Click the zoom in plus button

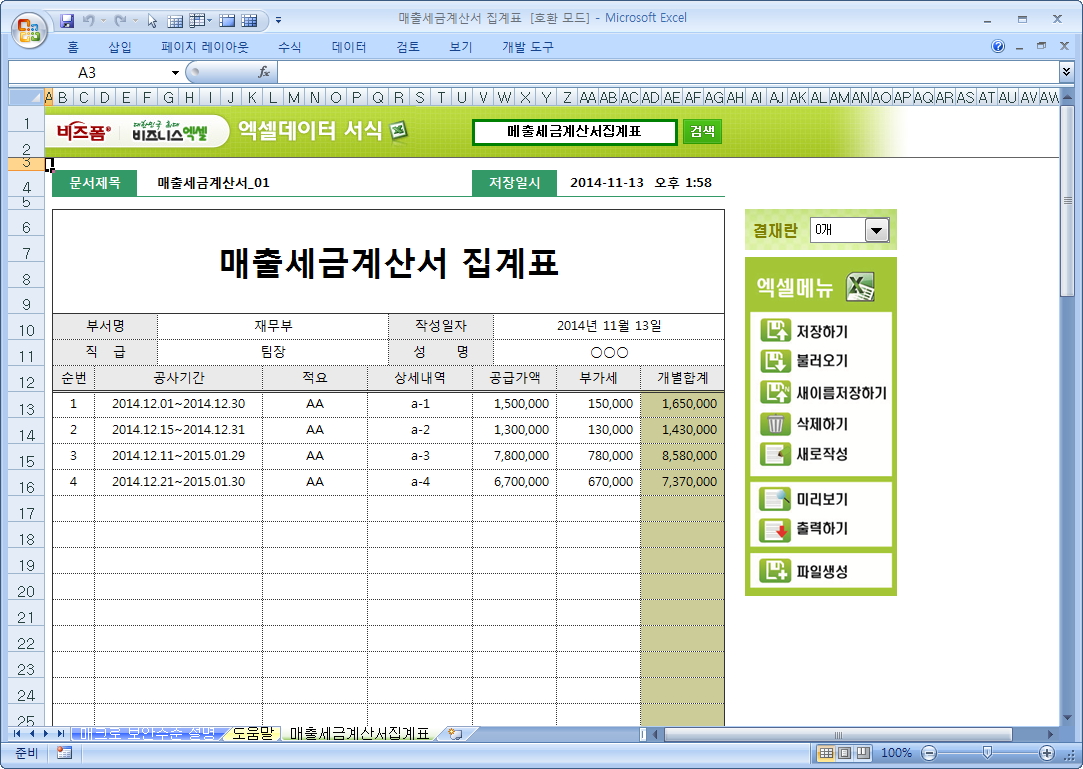[x=1047, y=753]
